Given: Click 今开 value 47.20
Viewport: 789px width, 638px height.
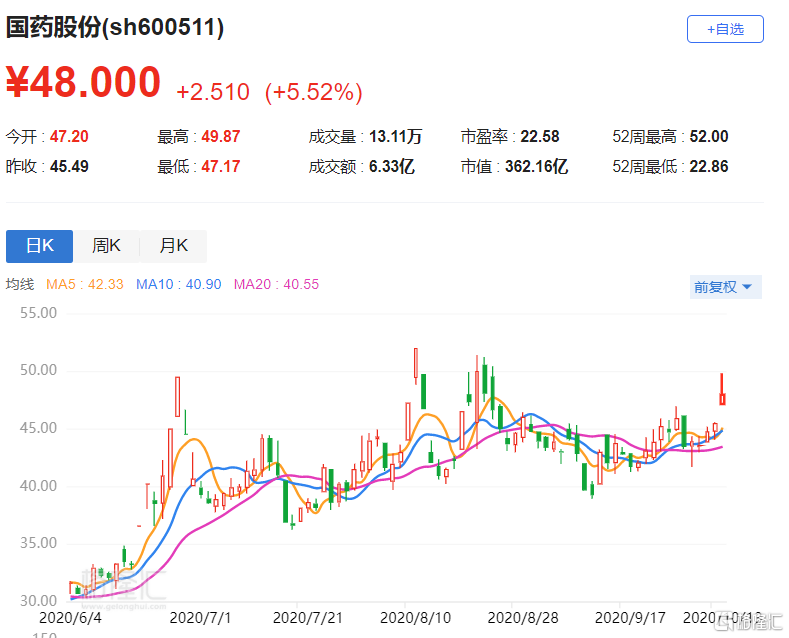Looking at the screenshot, I should tap(69, 136).
